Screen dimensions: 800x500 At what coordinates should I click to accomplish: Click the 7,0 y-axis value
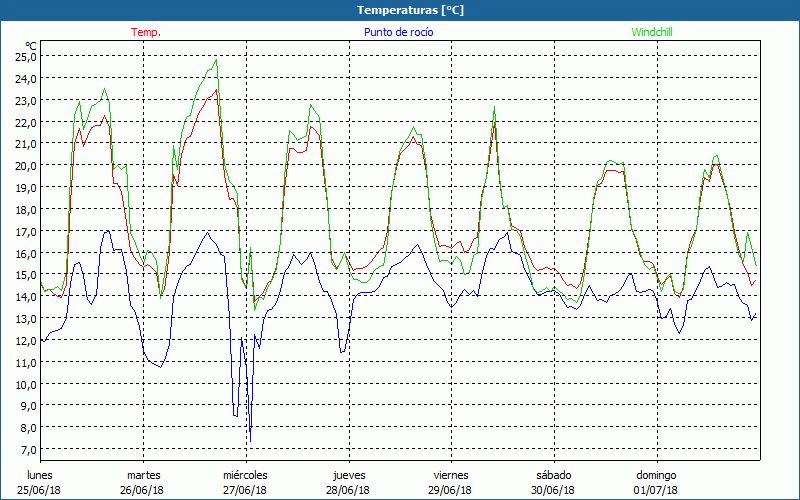point(29,450)
